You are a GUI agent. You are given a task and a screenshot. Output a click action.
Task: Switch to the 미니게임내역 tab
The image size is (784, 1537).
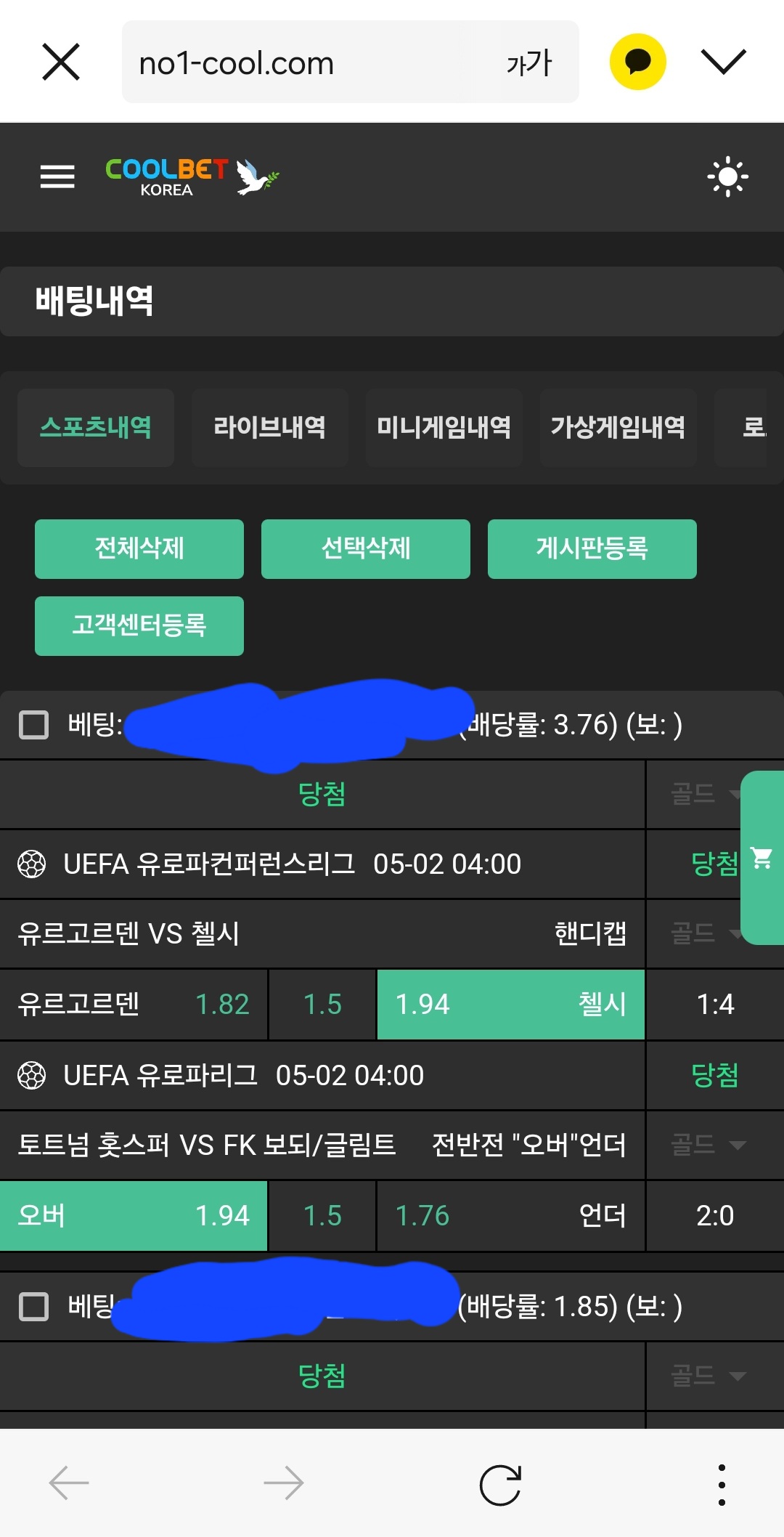[444, 427]
